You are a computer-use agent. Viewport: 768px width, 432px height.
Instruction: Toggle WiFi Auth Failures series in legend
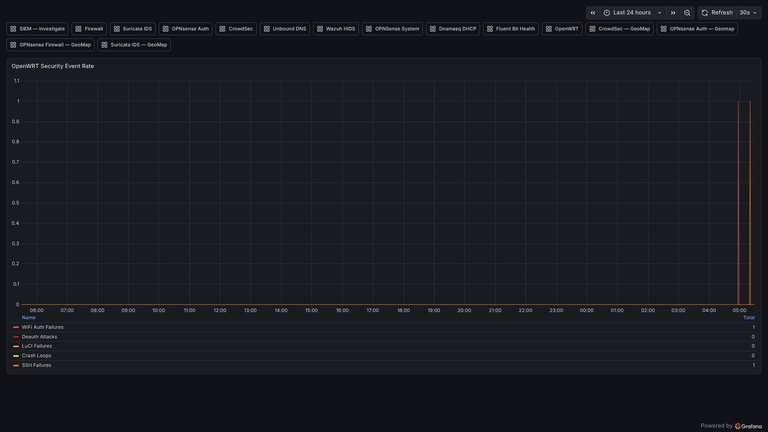43,327
